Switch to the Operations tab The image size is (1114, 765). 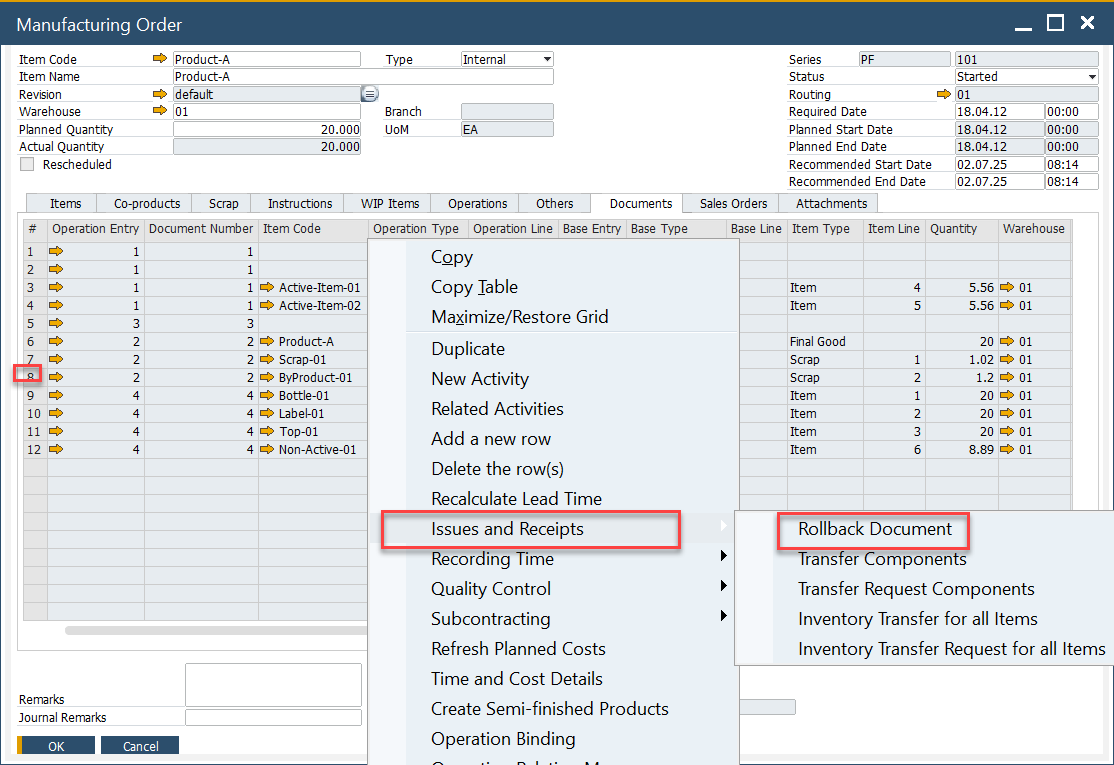477,203
